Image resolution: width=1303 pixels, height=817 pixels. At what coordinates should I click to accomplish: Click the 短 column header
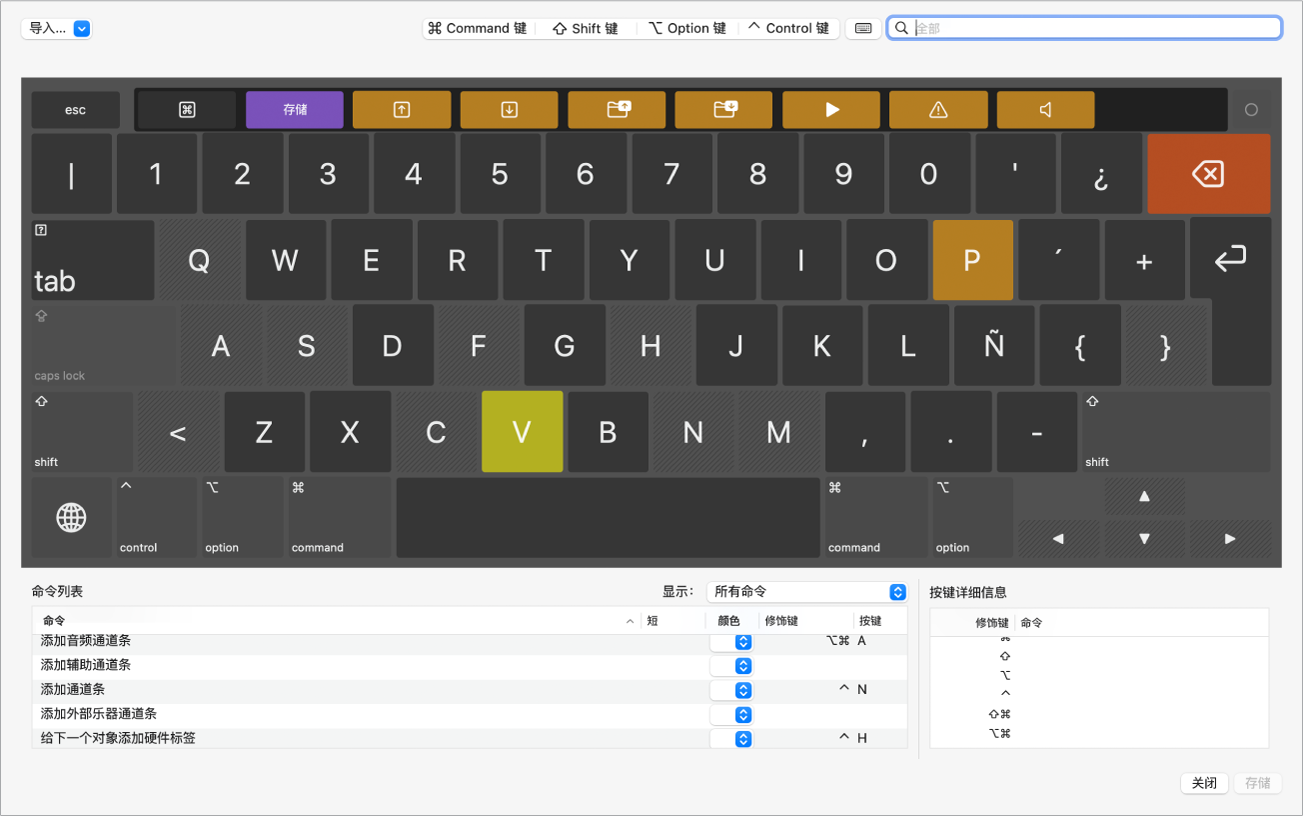674,621
